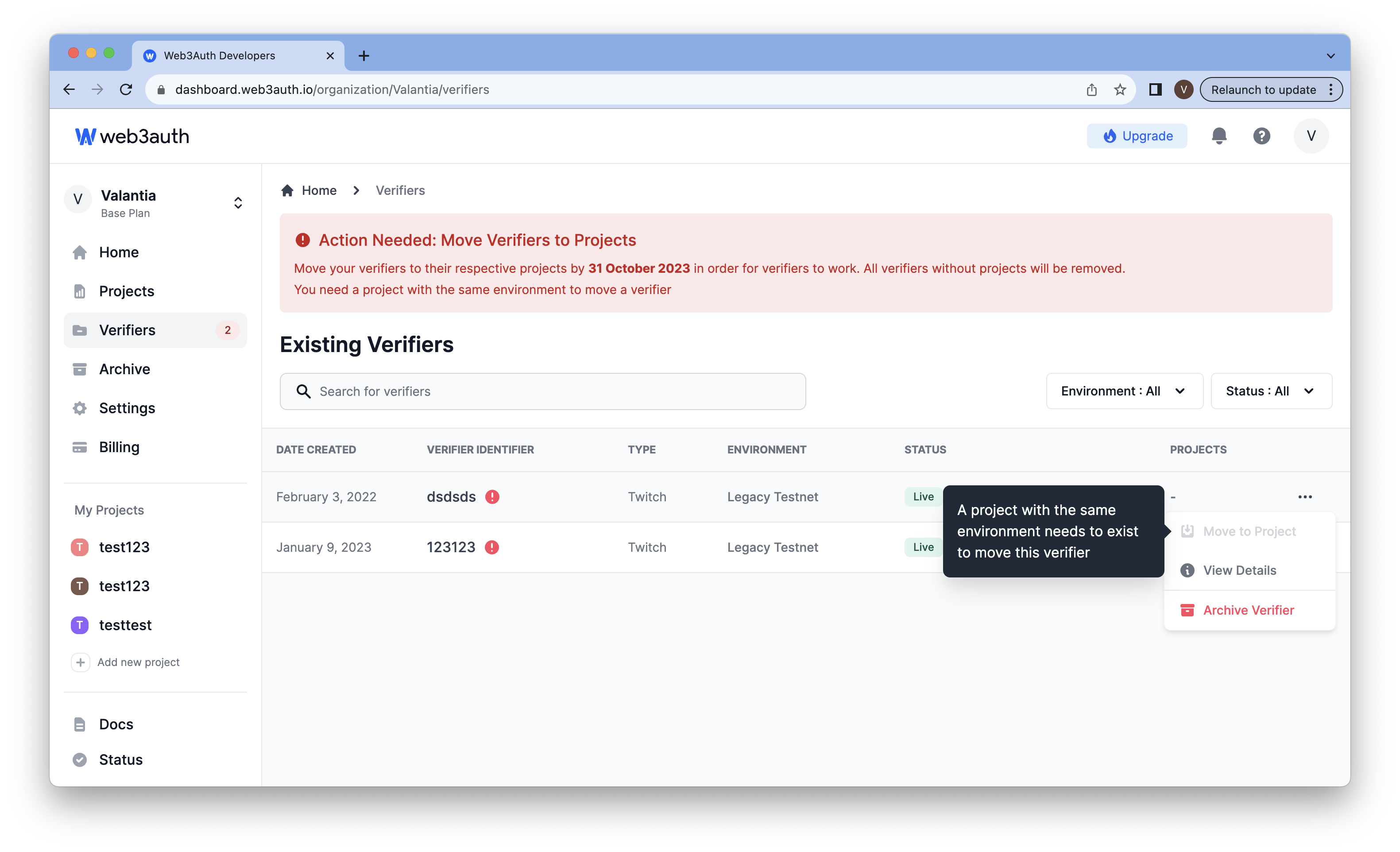Open Billing in the sidebar
Image resolution: width=1400 pixels, height=852 pixels.
pyautogui.click(x=155, y=447)
